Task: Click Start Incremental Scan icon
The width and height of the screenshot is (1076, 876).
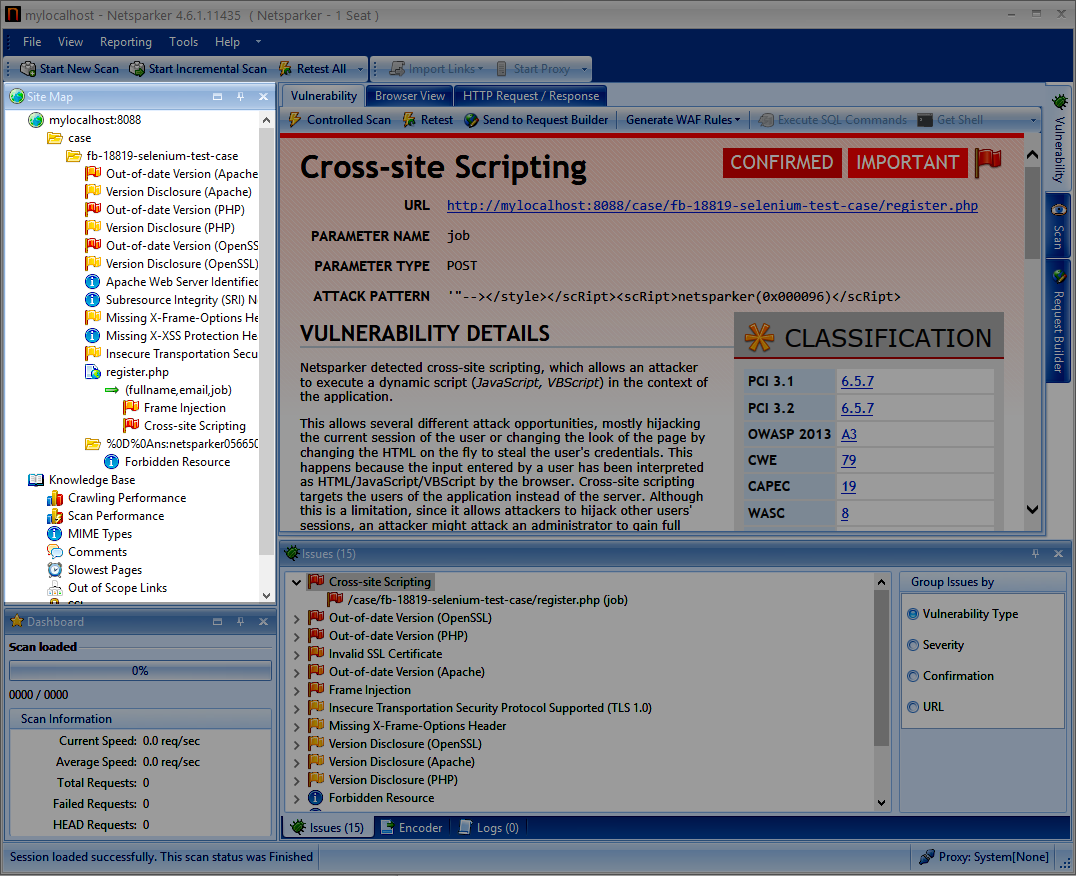Action: pos(137,69)
